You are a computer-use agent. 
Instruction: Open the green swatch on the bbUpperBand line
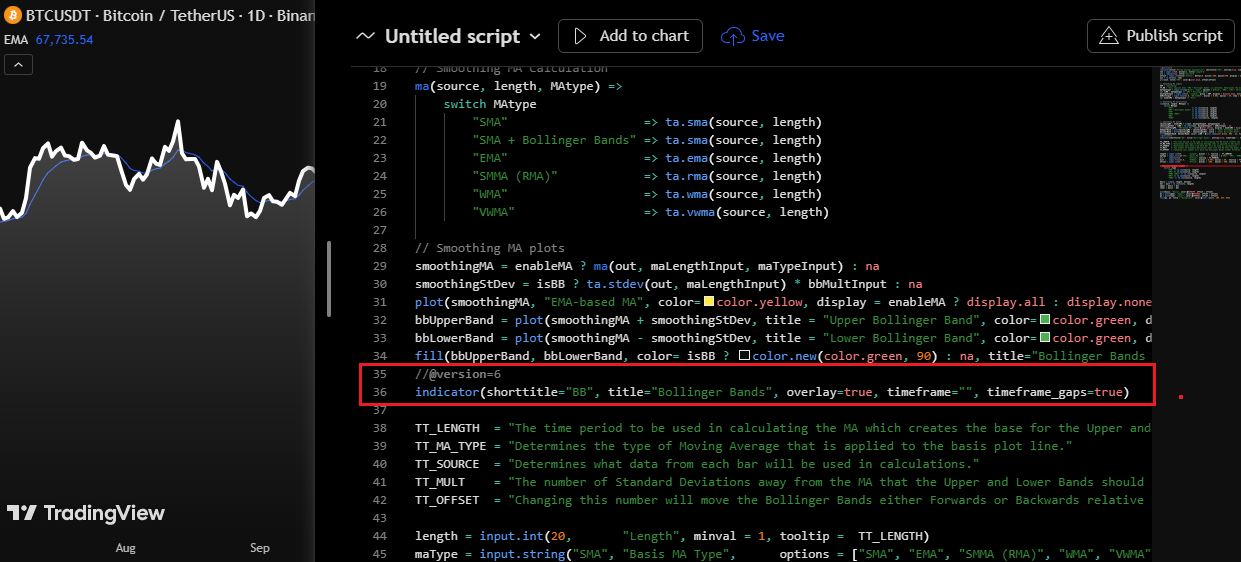1045,320
